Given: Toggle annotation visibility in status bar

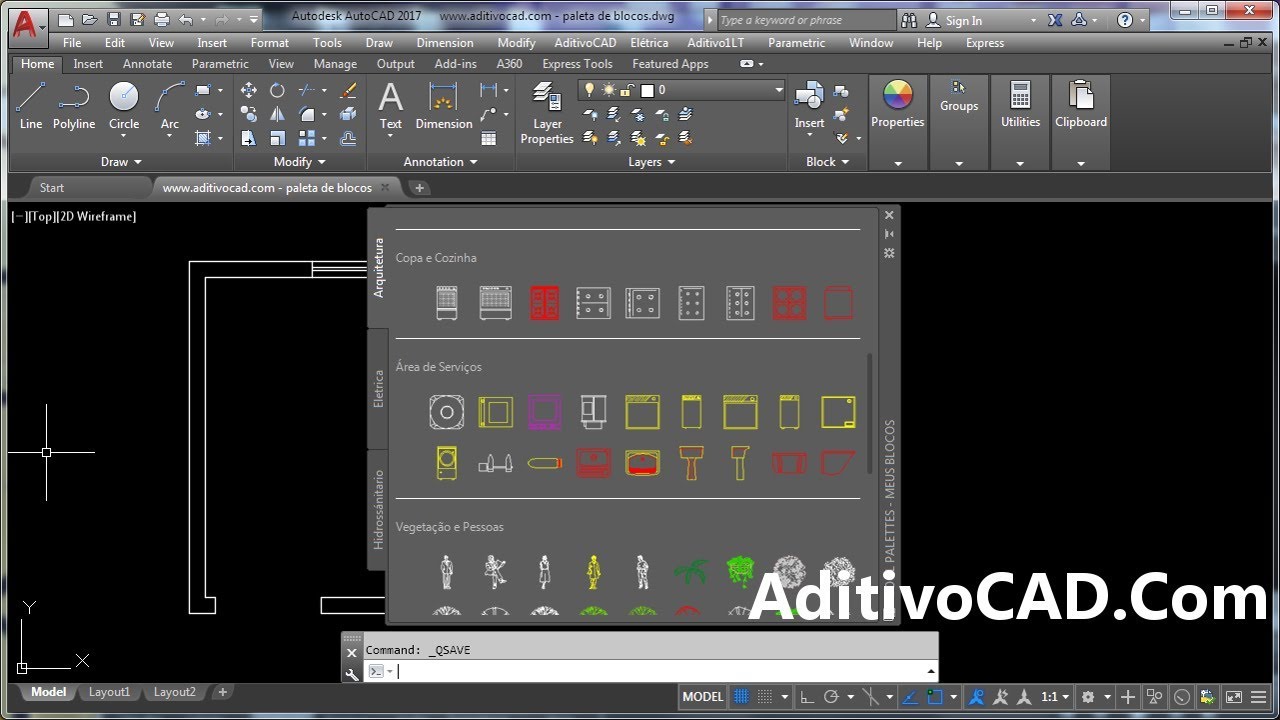Looking at the screenshot, I should point(977,697).
